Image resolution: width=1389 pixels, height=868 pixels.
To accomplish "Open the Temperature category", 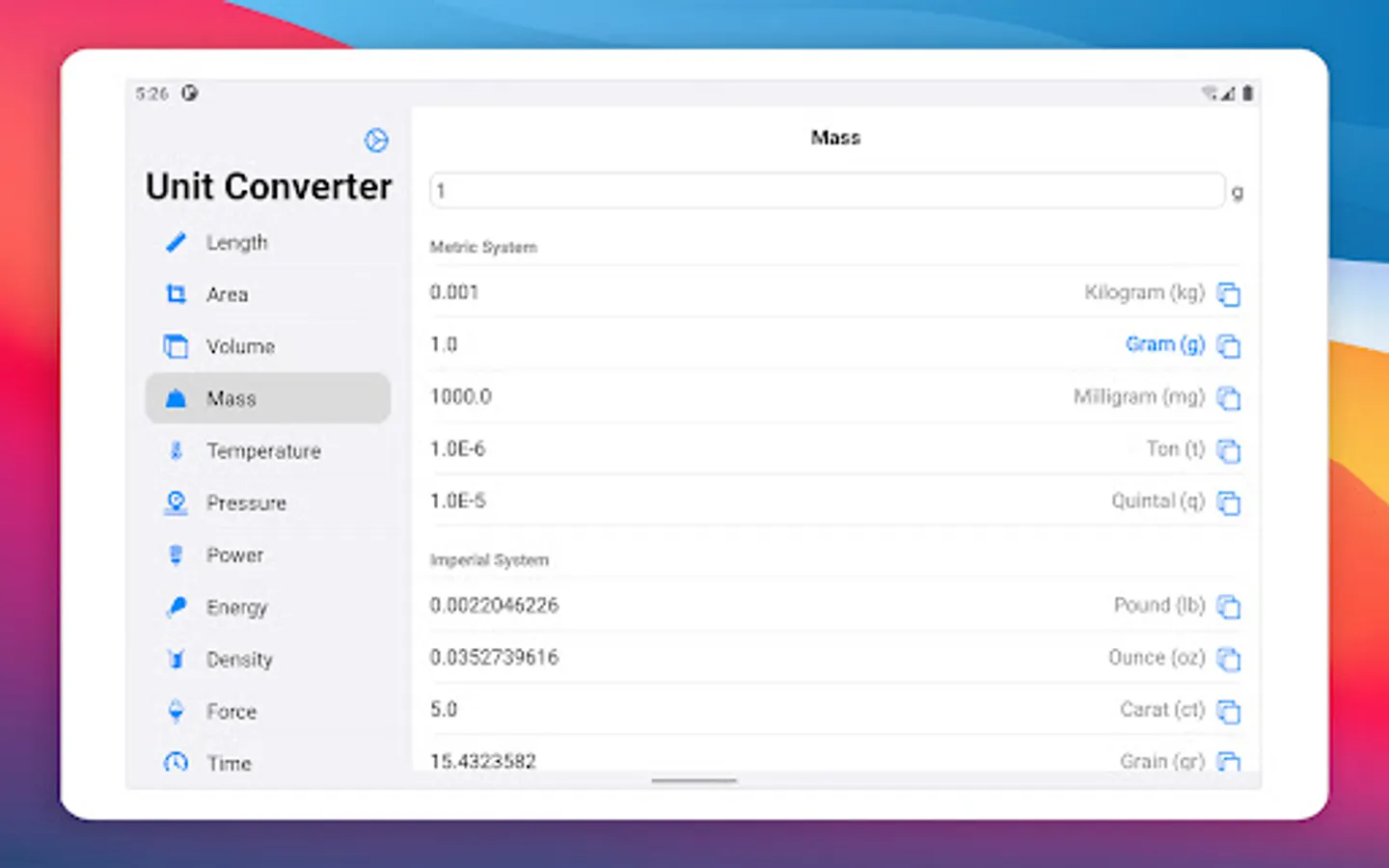I will 268,450.
